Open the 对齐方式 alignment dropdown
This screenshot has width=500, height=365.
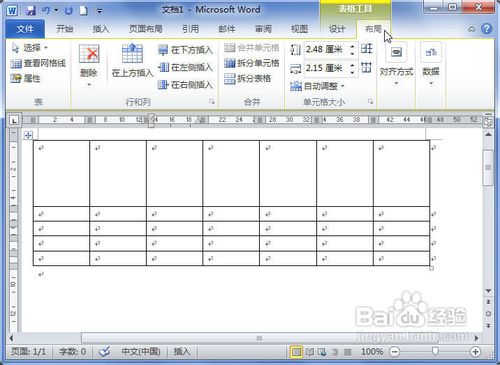tap(396, 63)
